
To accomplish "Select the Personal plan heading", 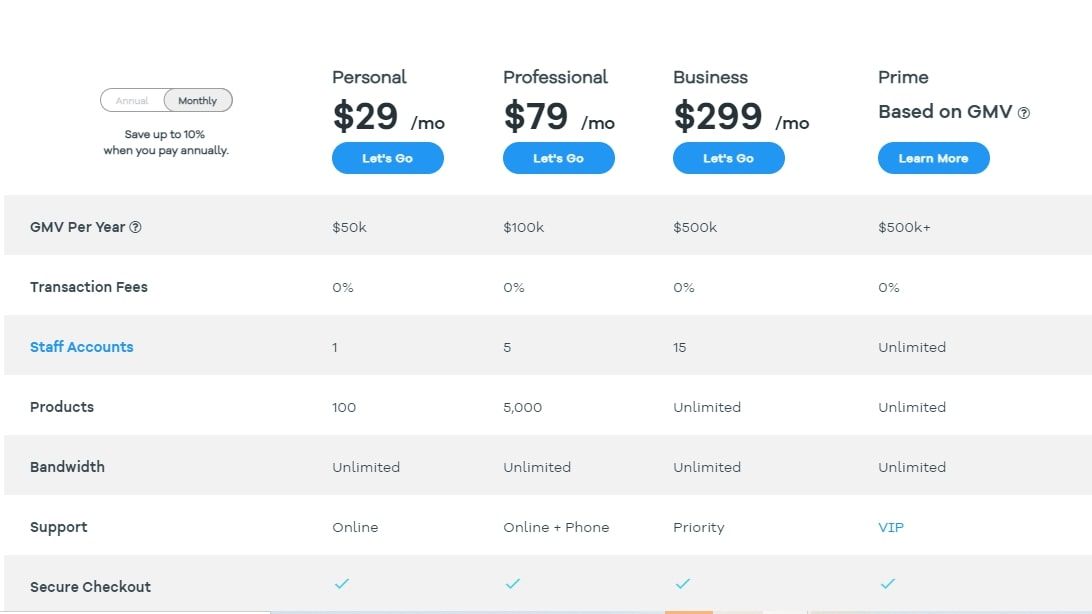I will point(369,77).
